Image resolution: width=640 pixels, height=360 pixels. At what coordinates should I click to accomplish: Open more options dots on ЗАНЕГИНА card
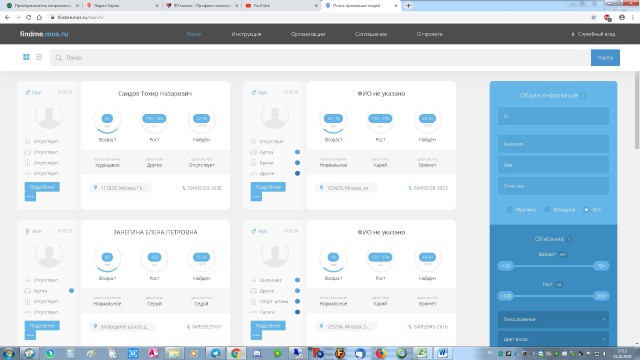tap(30, 335)
